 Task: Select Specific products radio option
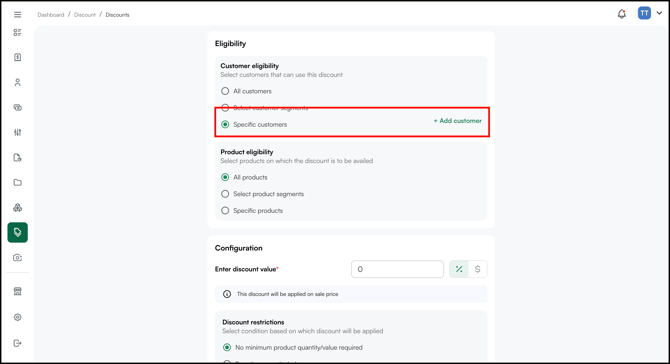(225, 211)
